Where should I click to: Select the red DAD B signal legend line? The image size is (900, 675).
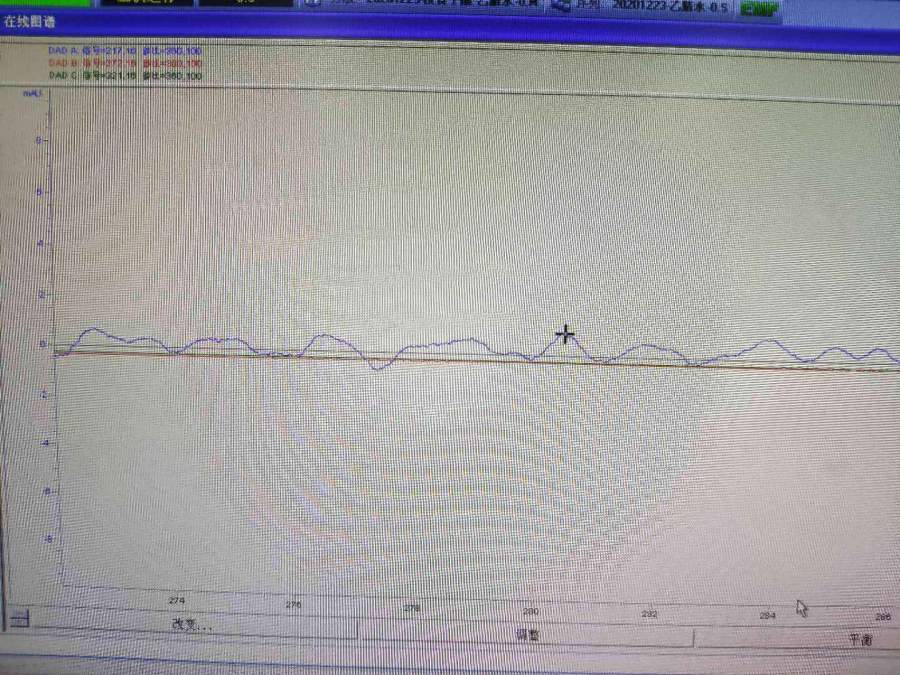point(125,63)
